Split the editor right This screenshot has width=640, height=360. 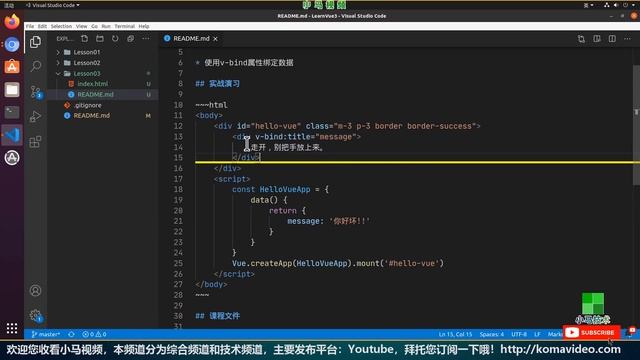[x=612, y=39]
